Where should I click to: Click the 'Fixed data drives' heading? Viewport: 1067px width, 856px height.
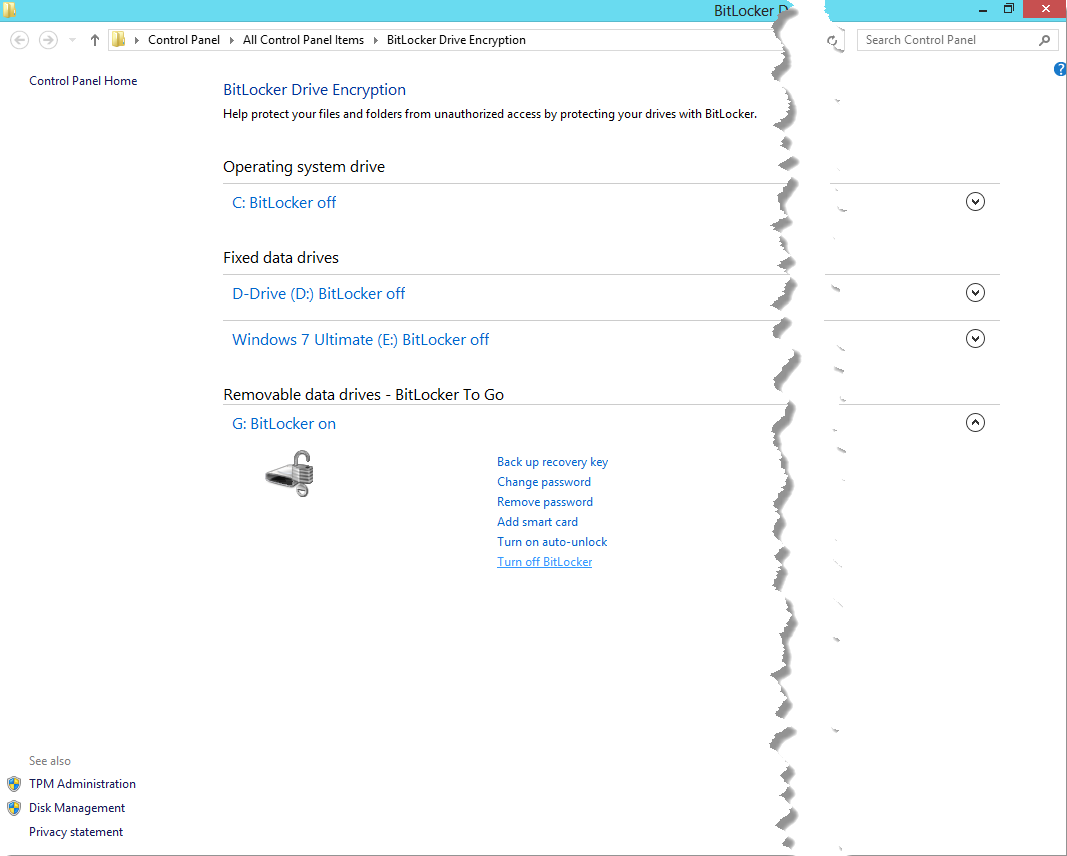tap(280, 258)
